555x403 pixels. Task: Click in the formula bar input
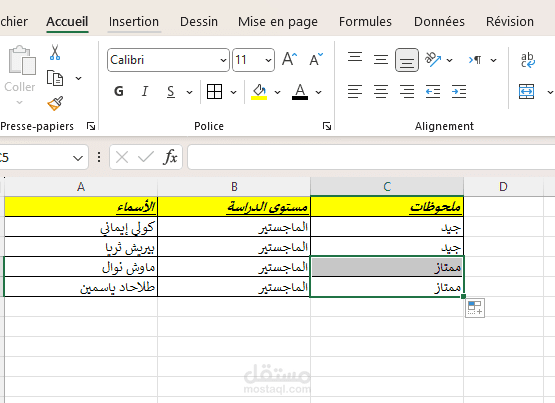[371, 157]
